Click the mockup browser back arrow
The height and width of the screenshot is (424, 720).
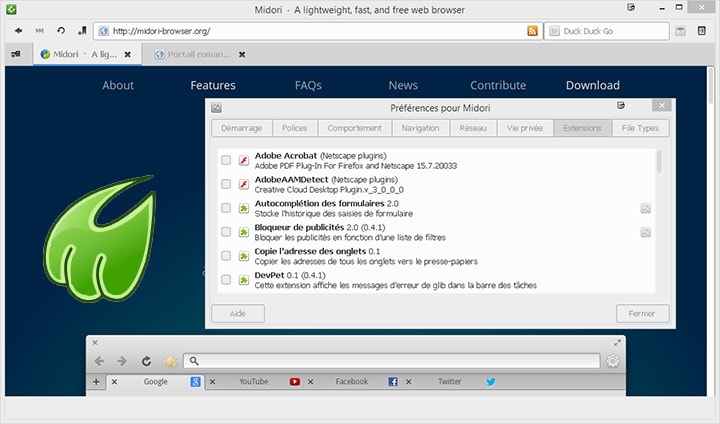99,361
